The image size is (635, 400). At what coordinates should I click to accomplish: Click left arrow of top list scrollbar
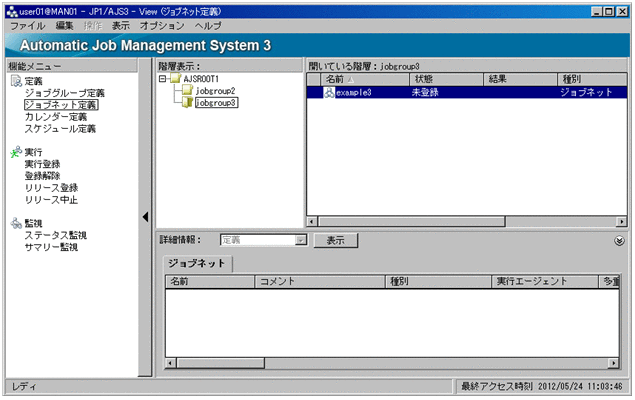coord(312,221)
